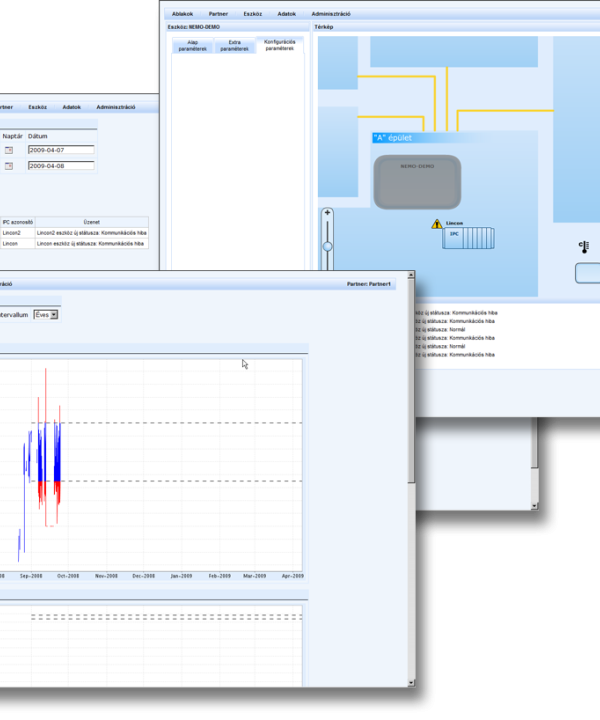Switch to the Extra paraméterek tab
This screenshot has height=720, width=600.
point(235,46)
